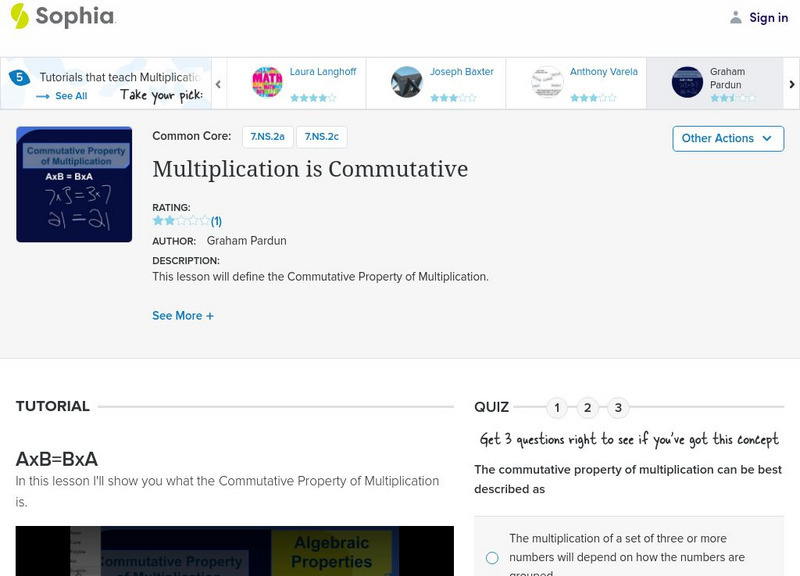This screenshot has width=800, height=576.
Task: Click Laura Langhoff's four-star rating
Action: coord(315,98)
